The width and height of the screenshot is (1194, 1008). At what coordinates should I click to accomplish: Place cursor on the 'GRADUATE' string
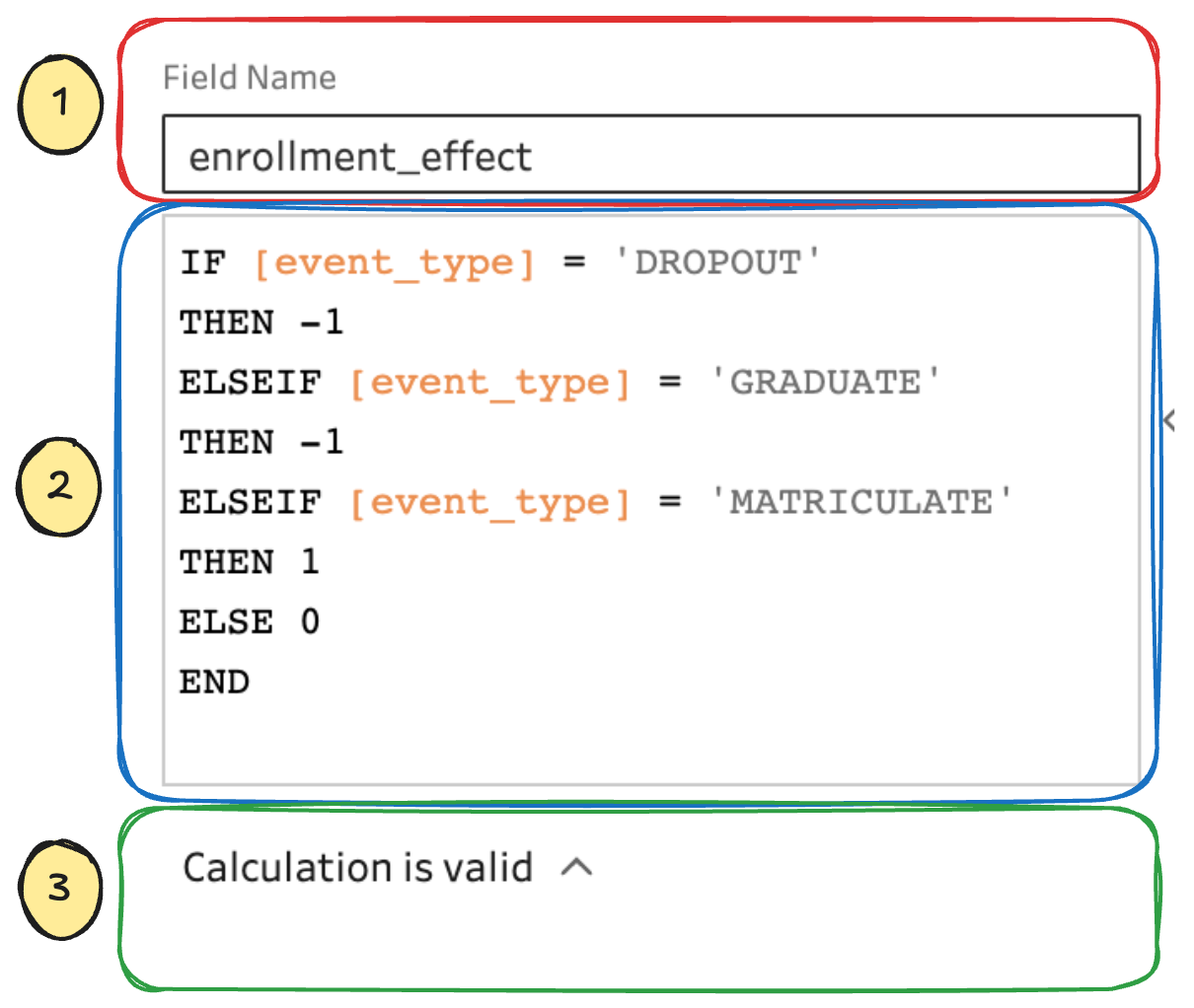(825, 383)
